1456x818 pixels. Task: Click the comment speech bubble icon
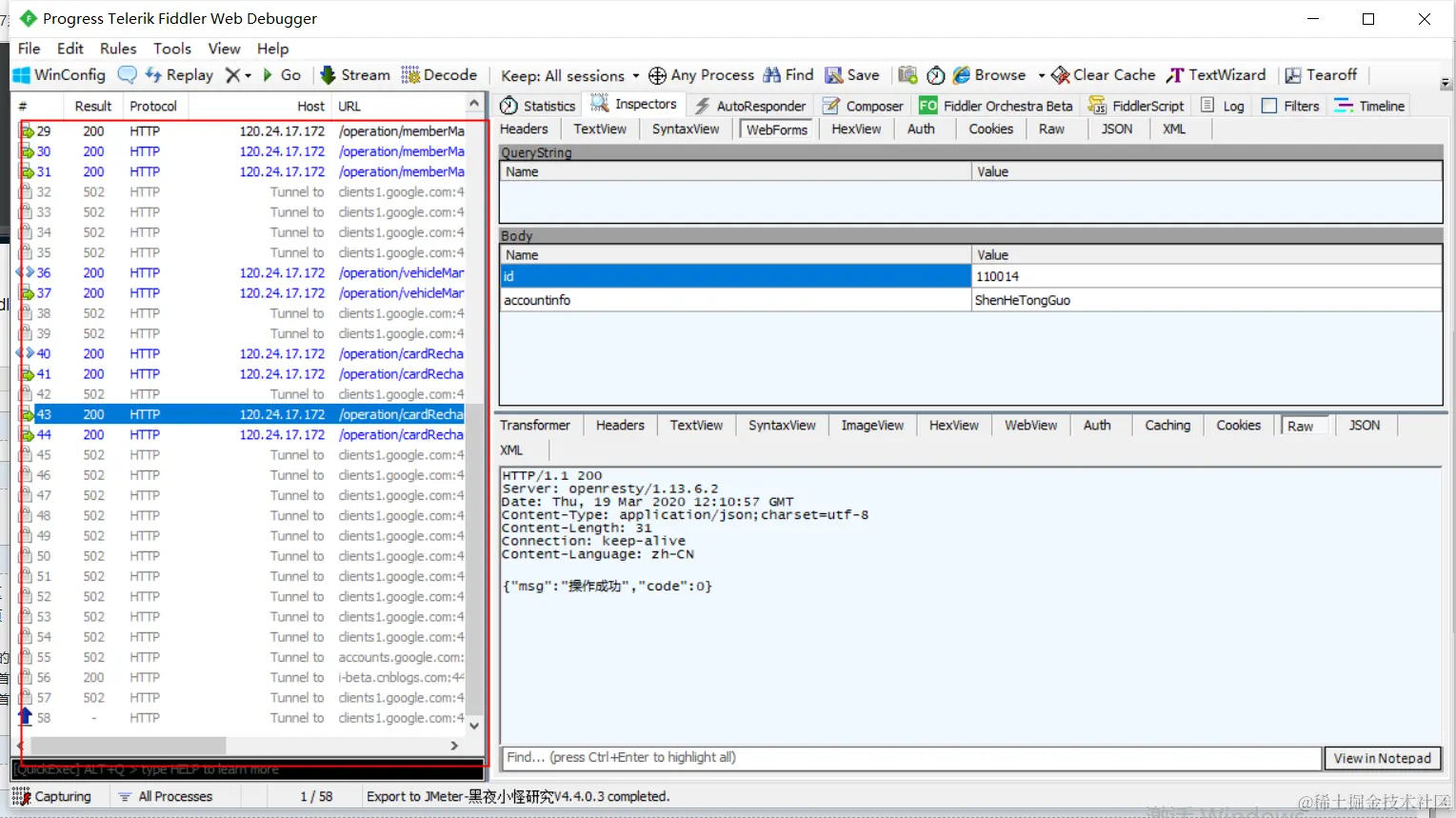click(127, 75)
